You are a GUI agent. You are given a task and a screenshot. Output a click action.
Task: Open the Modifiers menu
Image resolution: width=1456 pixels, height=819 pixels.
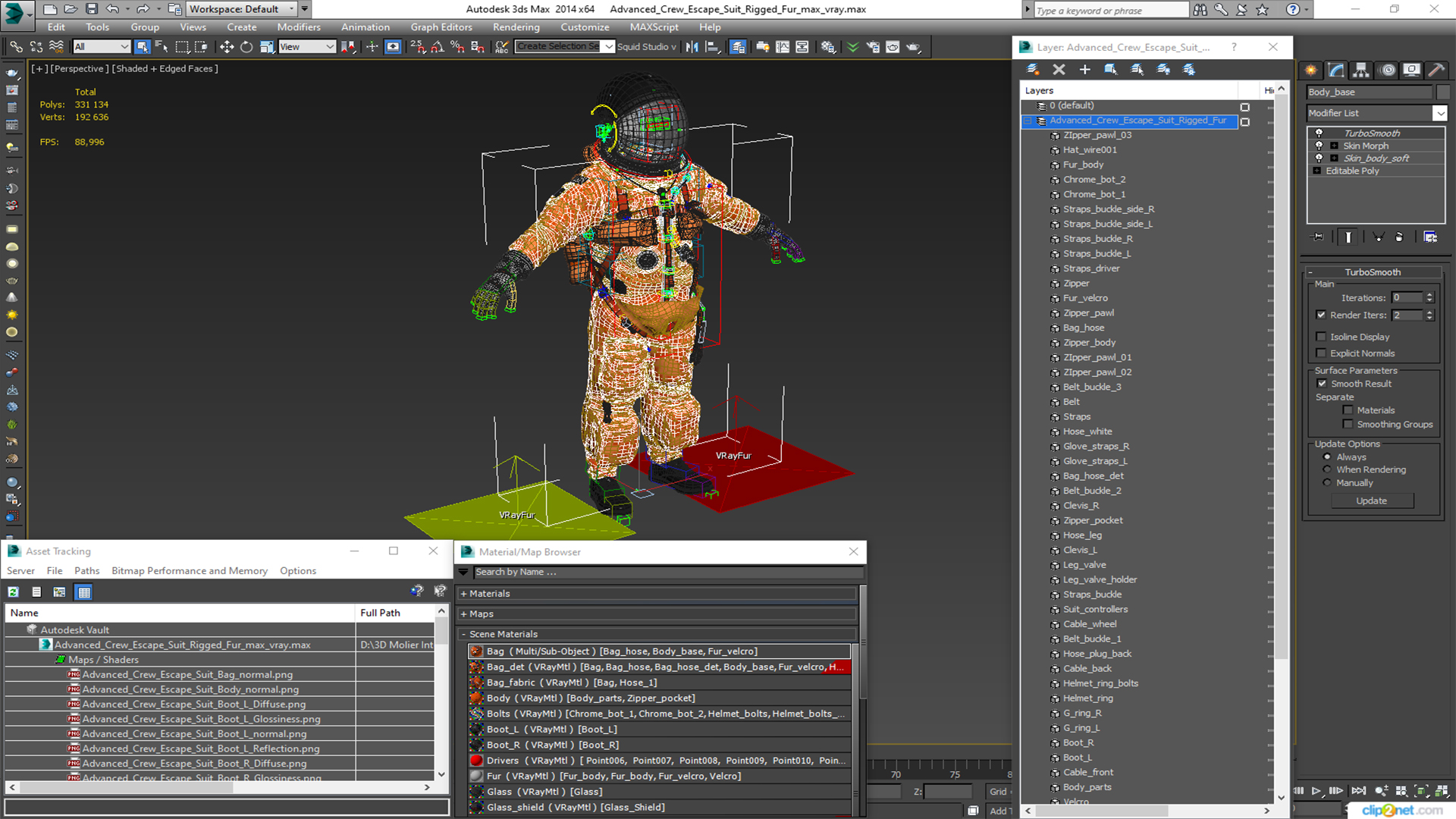click(x=299, y=27)
